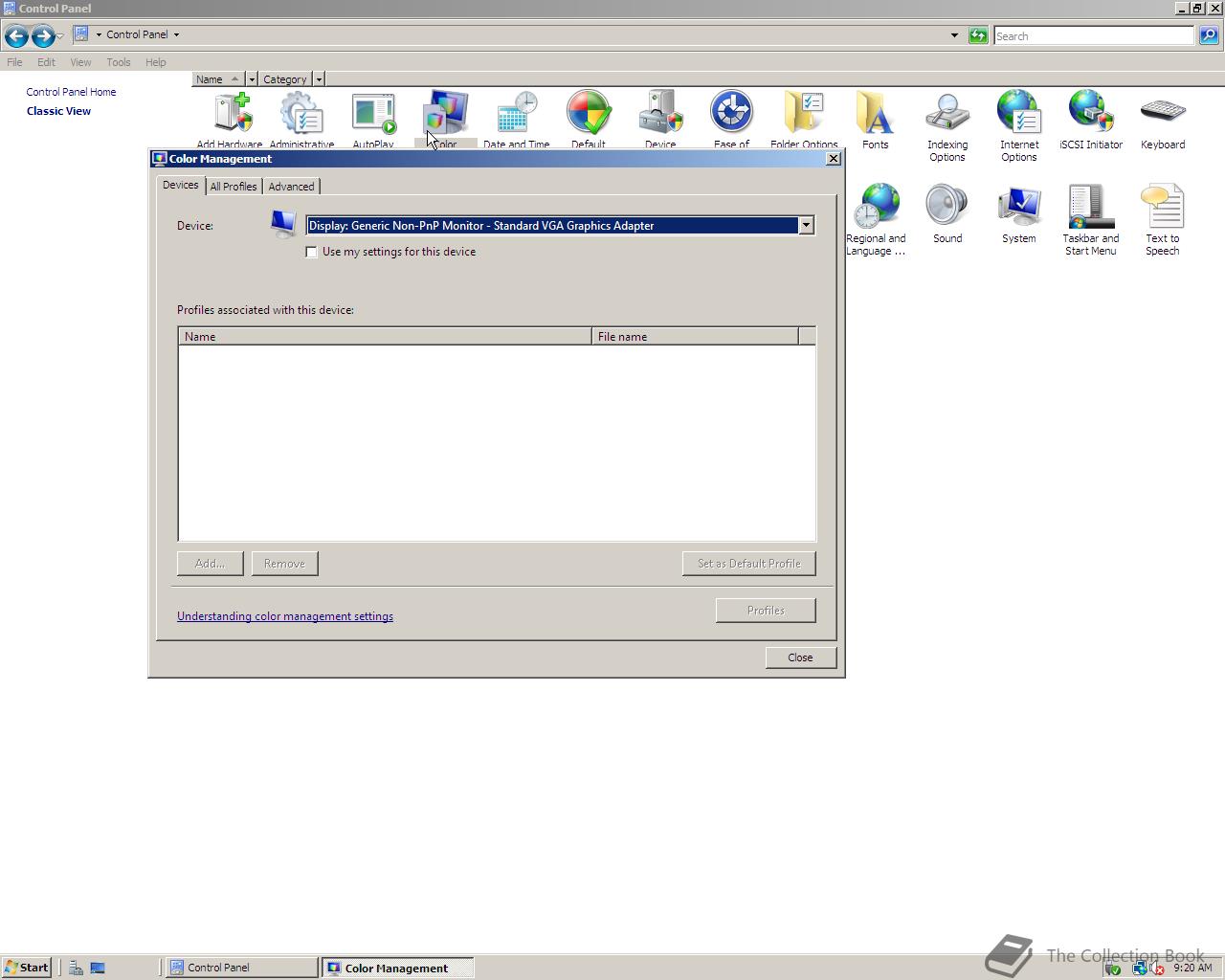The image size is (1225, 980).
Task: Sort by the File name column header
Action: tap(695, 337)
